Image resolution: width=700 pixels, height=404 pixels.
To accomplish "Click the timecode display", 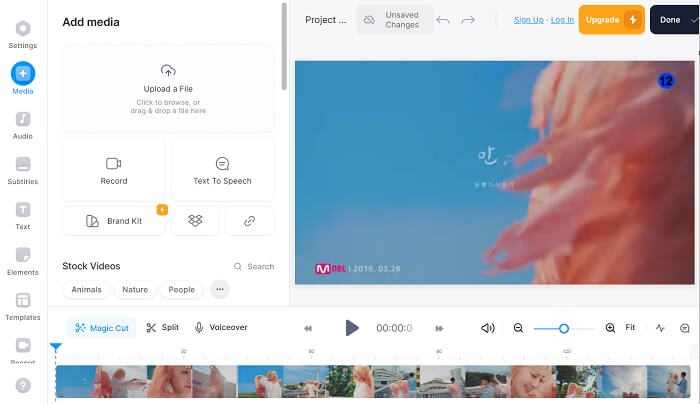I will pyautogui.click(x=394, y=329).
